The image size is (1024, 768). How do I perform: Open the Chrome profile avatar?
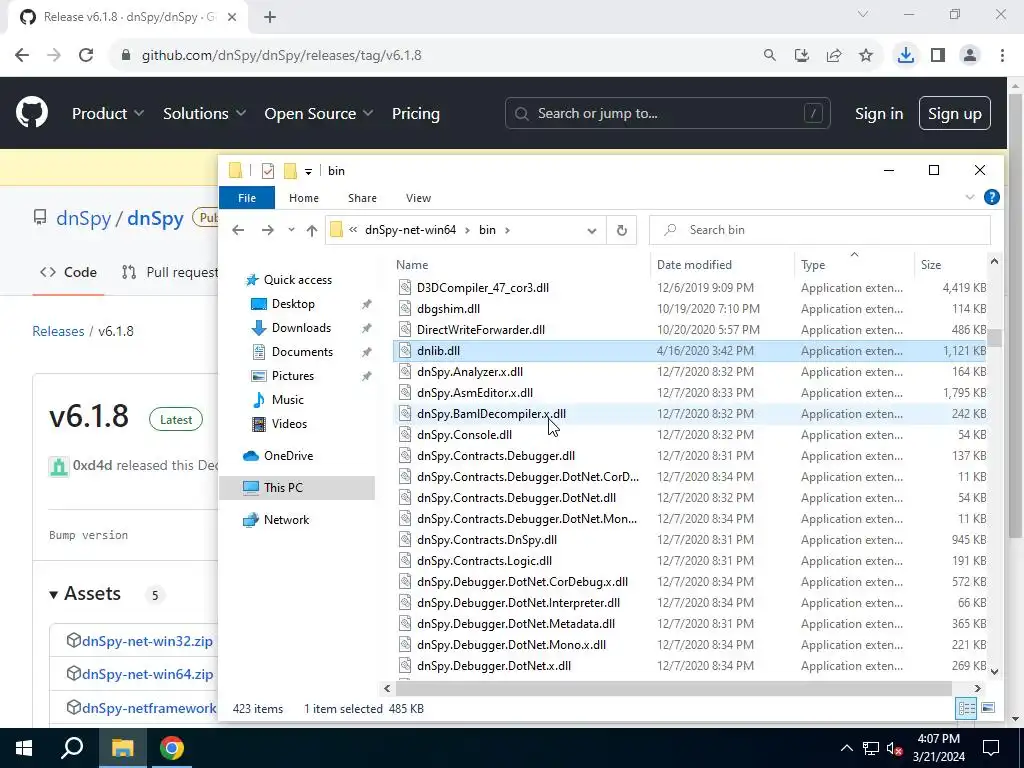point(970,56)
